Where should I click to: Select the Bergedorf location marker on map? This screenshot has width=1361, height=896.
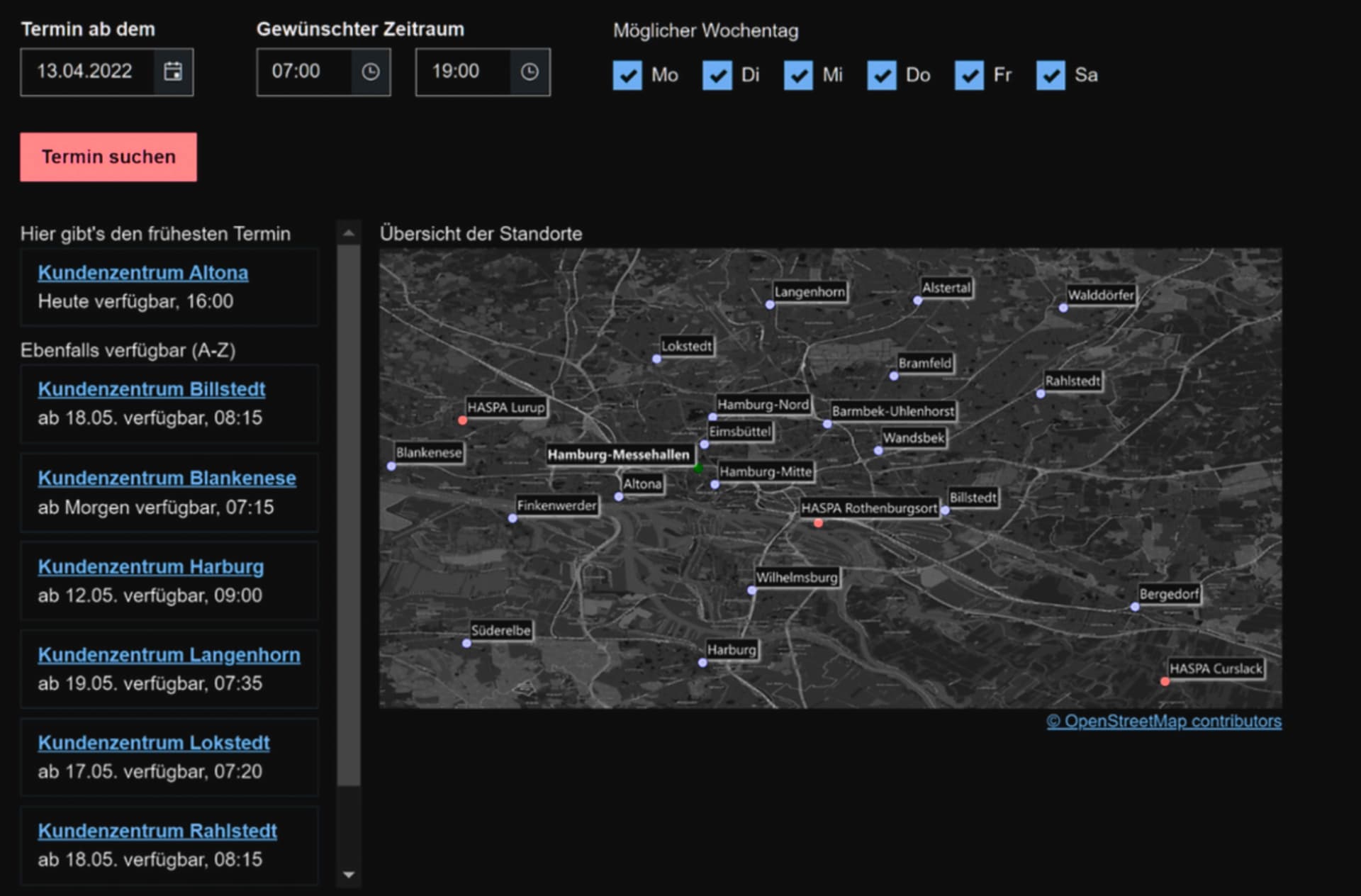(1135, 607)
